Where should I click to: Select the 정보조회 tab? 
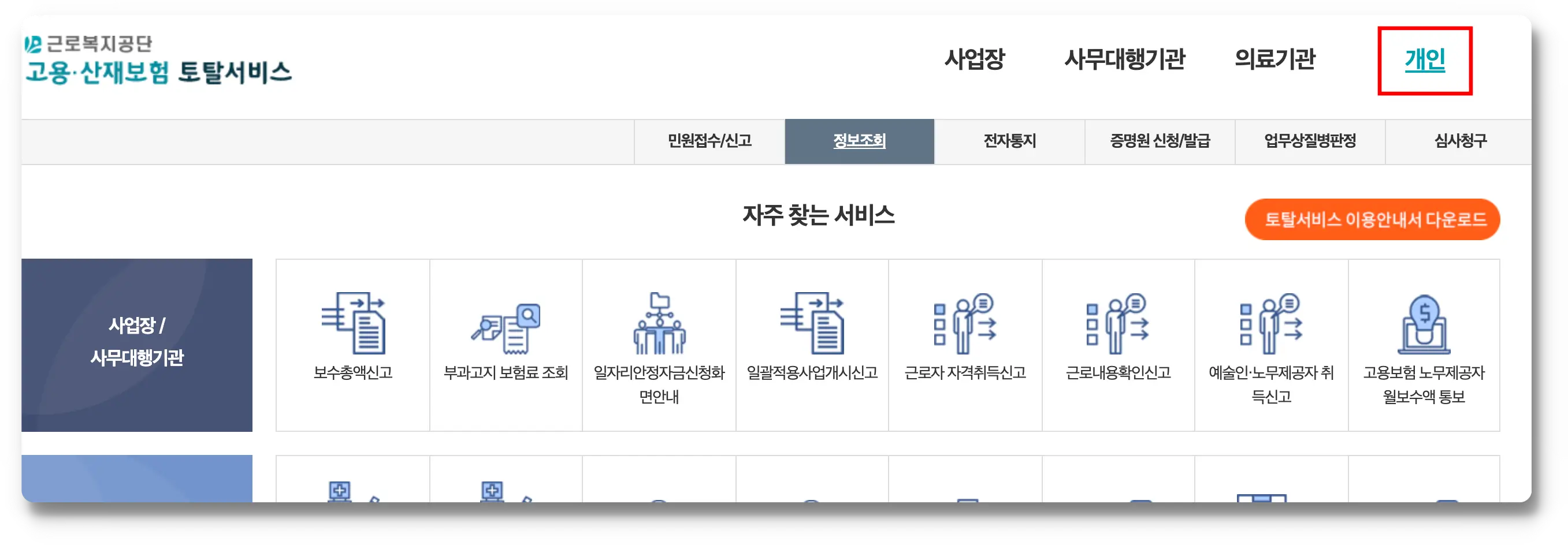(859, 141)
